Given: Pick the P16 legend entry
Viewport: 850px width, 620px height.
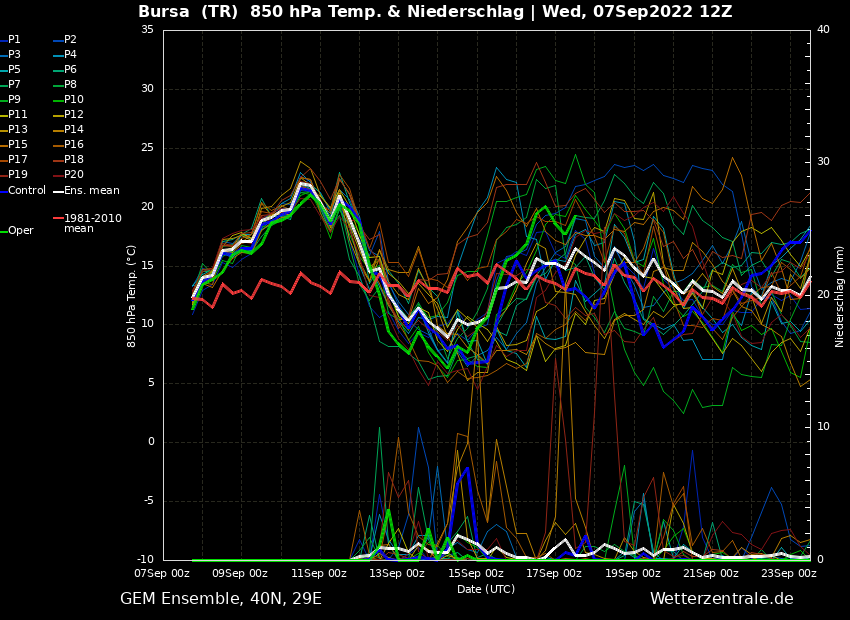Looking at the screenshot, I should (68, 145).
